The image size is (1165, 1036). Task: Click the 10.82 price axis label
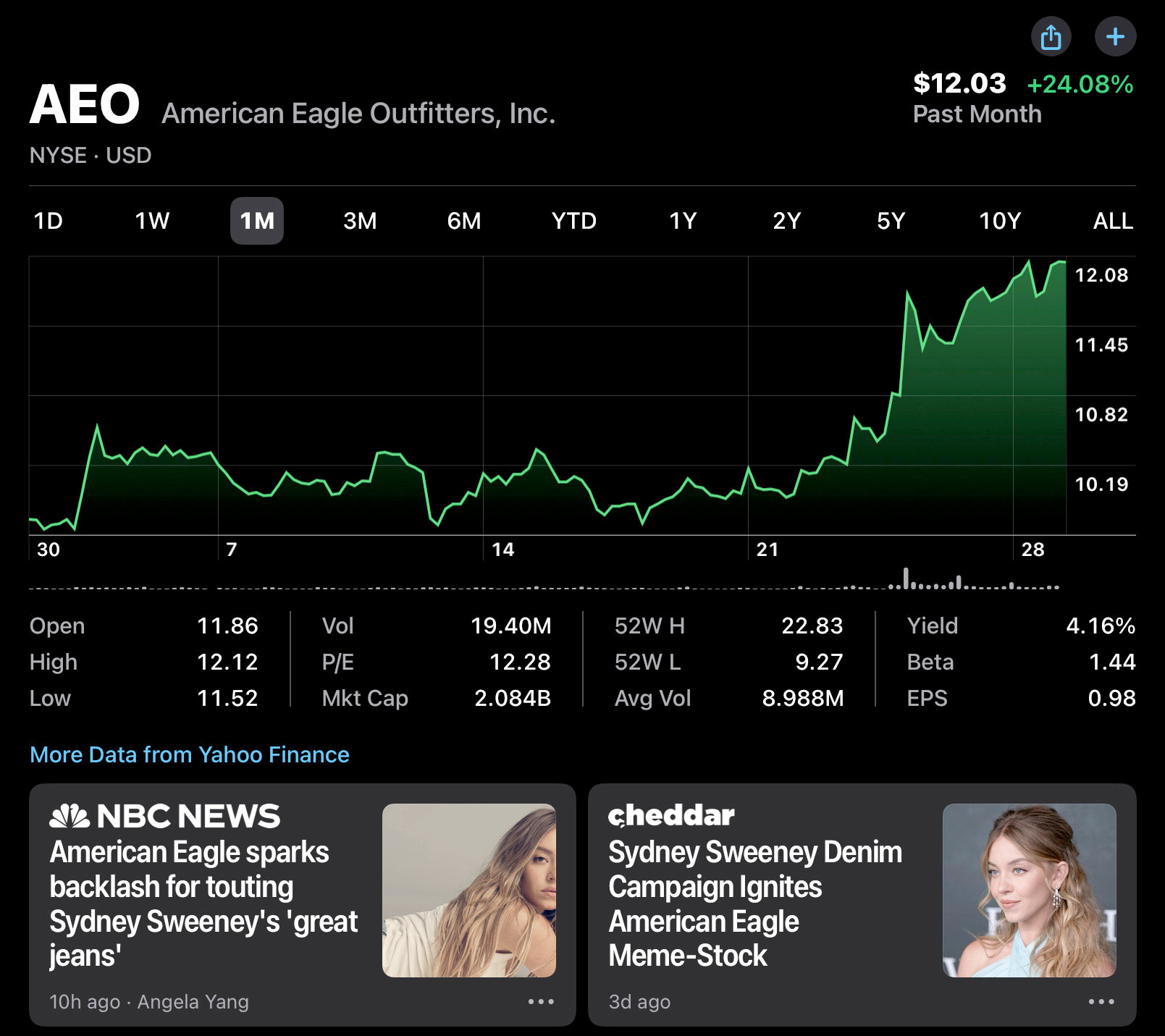[1101, 414]
